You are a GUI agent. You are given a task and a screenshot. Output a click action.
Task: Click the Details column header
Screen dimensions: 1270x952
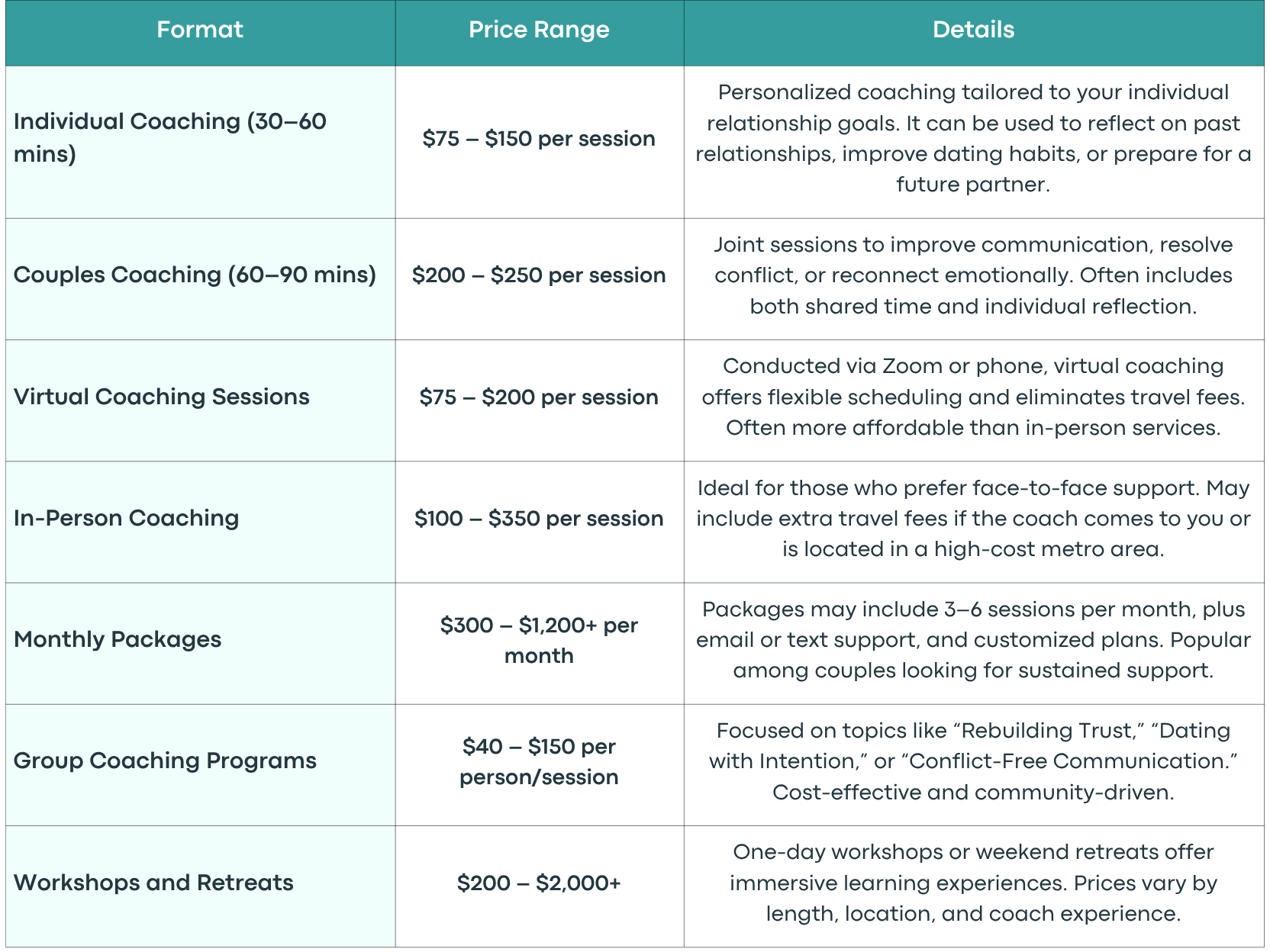coord(973,30)
